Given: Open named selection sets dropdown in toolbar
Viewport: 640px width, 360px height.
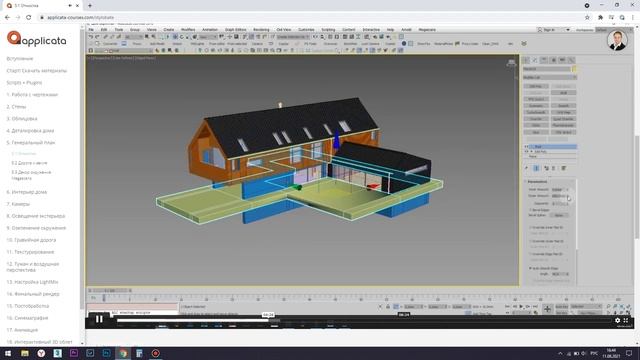Looking at the screenshot, I should point(293,37).
